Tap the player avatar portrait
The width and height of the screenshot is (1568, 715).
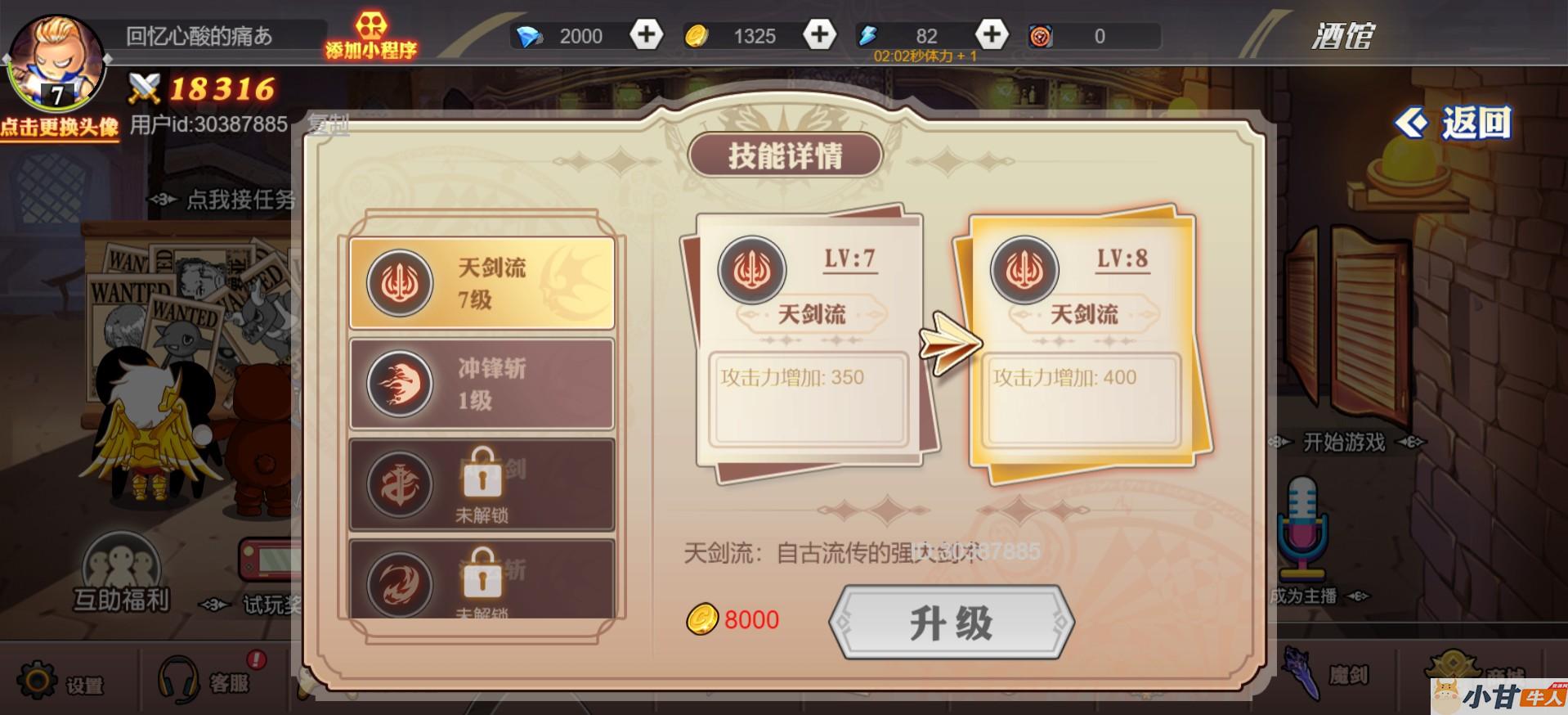pos(56,61)
